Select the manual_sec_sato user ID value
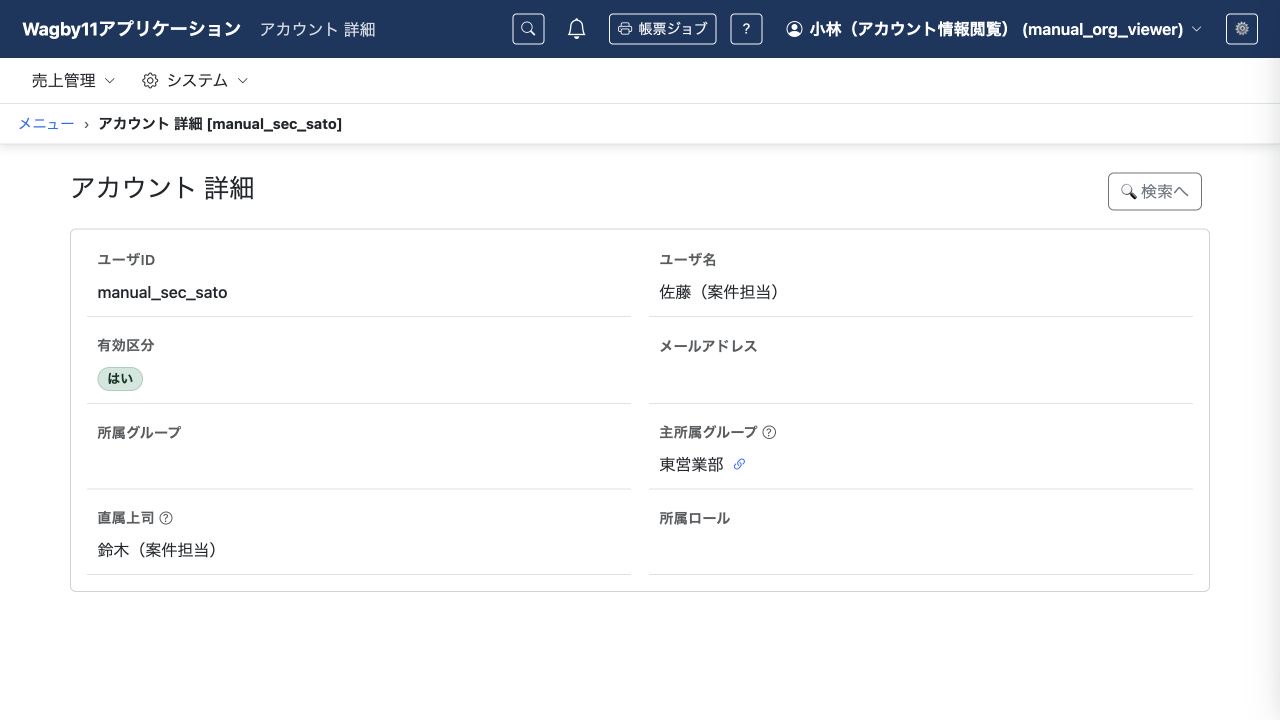This screenshot has width=1280, height=720. 162,293
